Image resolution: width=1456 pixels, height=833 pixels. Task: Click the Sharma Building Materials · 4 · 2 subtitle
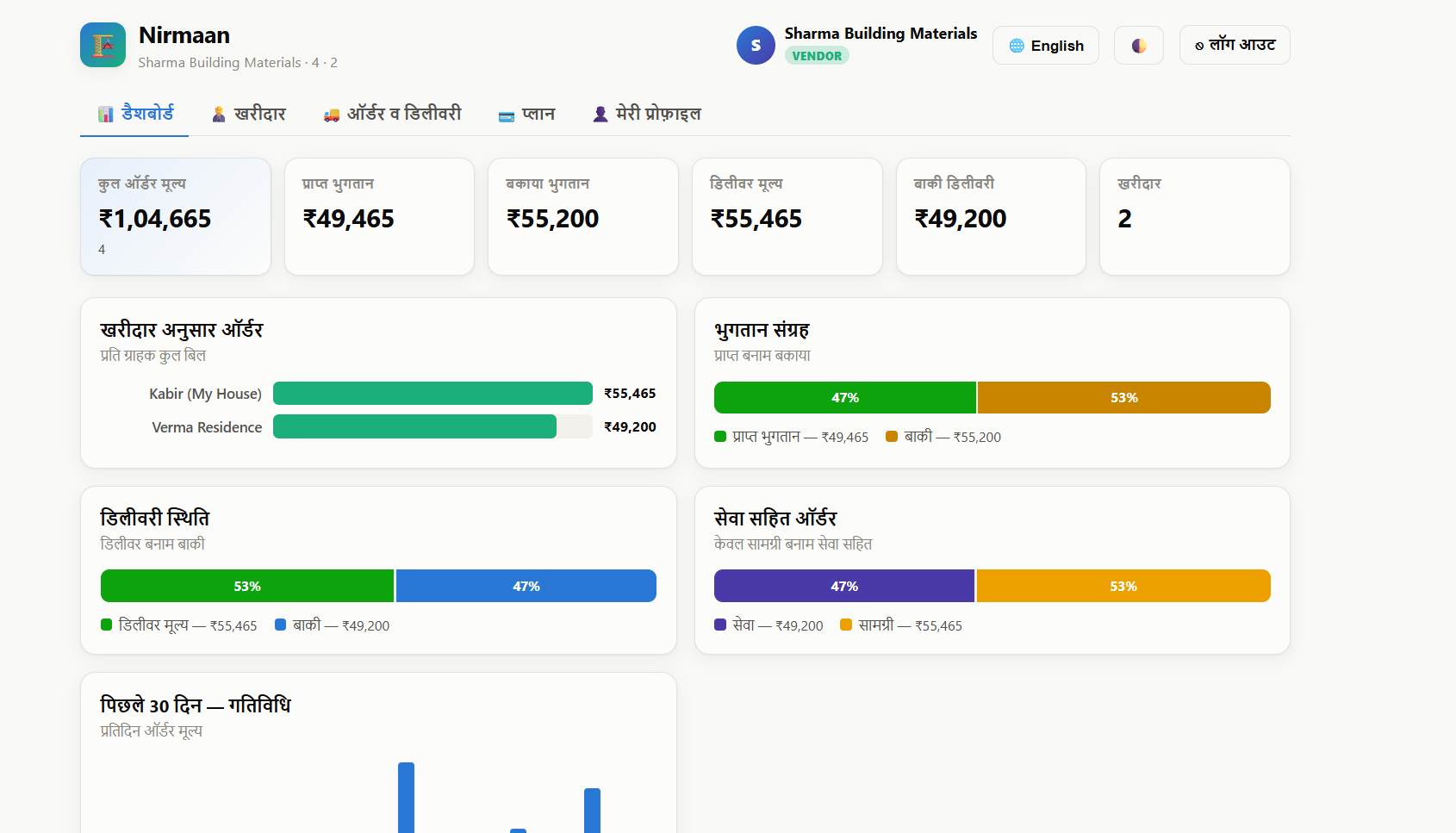[238, 63]
